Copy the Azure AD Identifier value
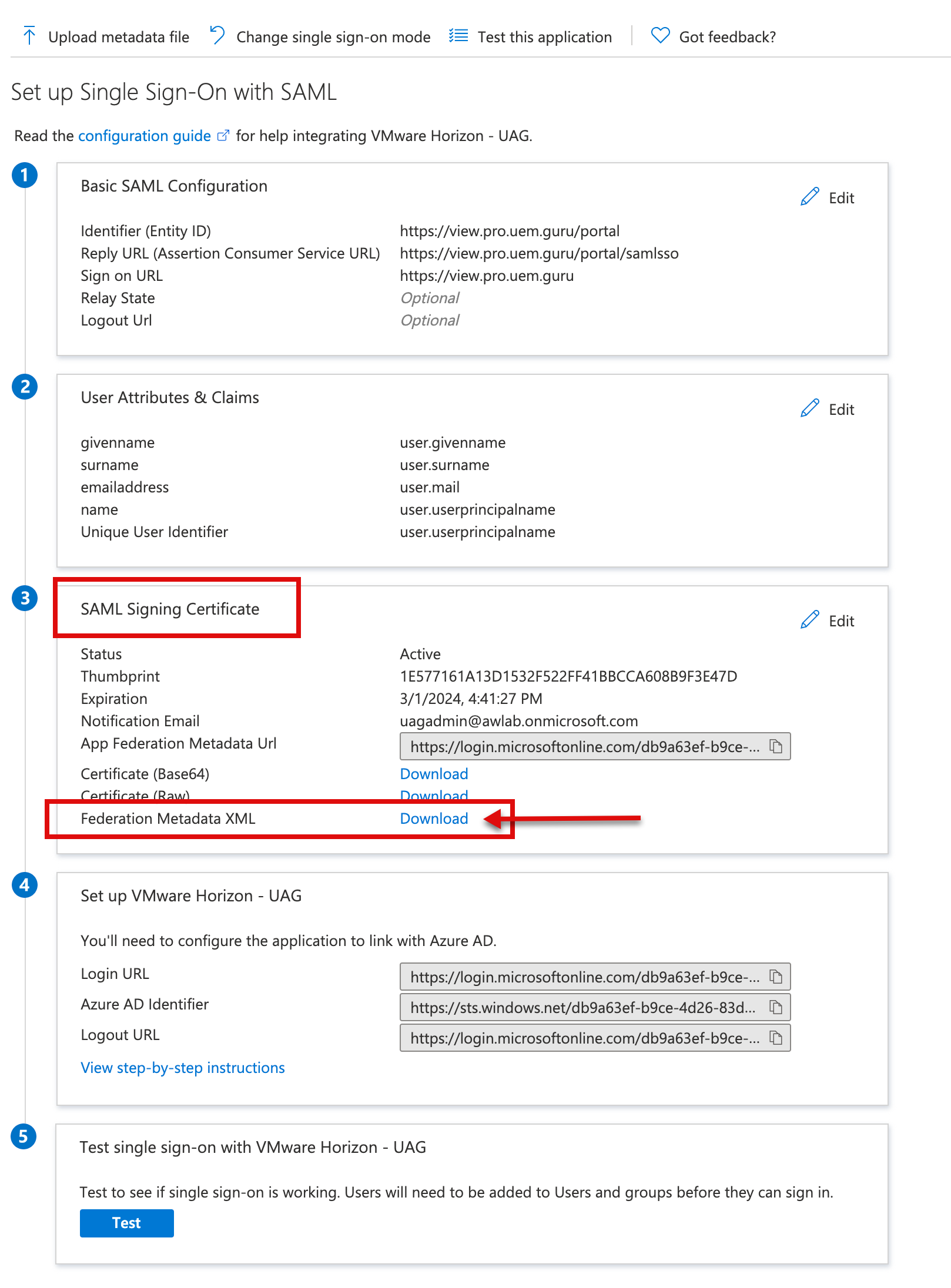Image resolution: width=951 pixels, height=1288 pixels. point(776,1007)
